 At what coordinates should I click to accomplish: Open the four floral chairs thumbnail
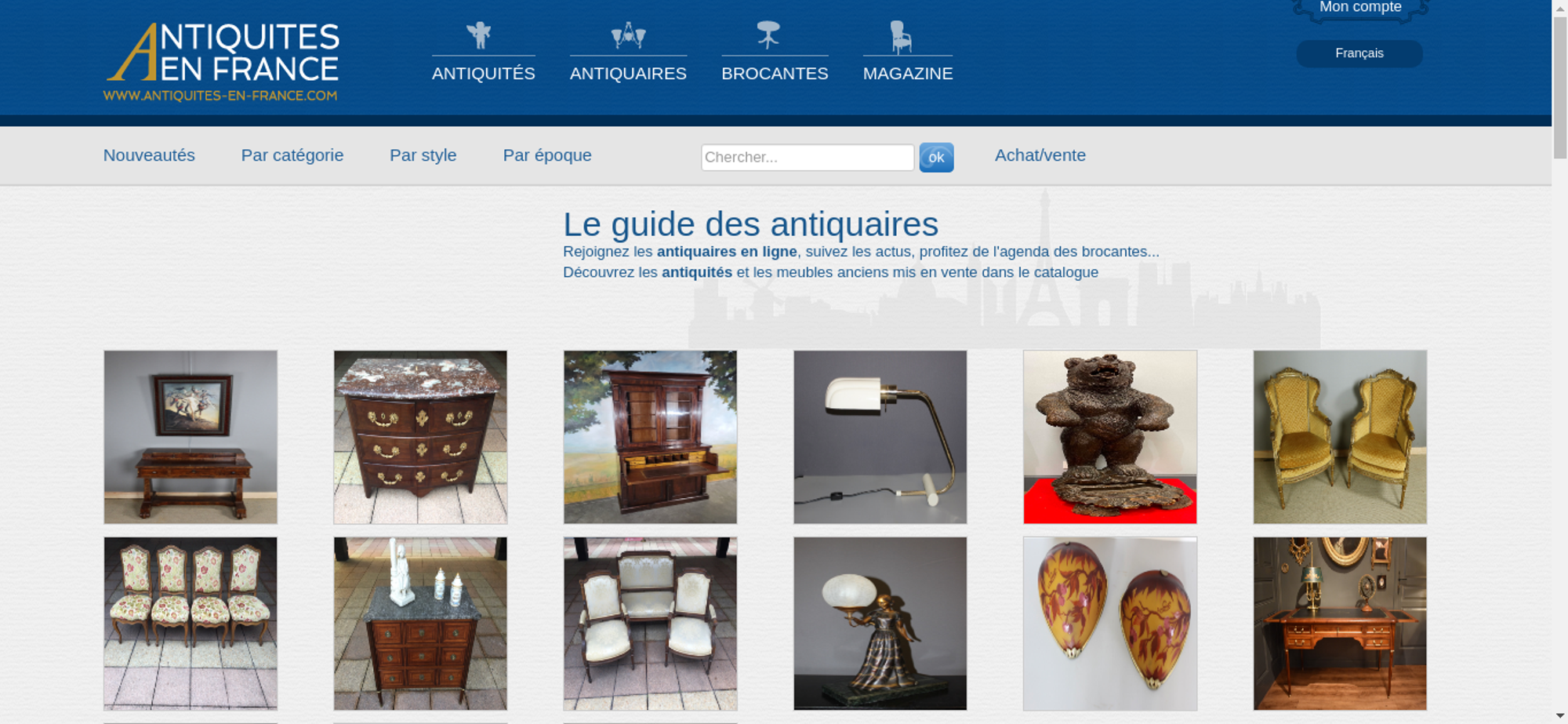191,624
